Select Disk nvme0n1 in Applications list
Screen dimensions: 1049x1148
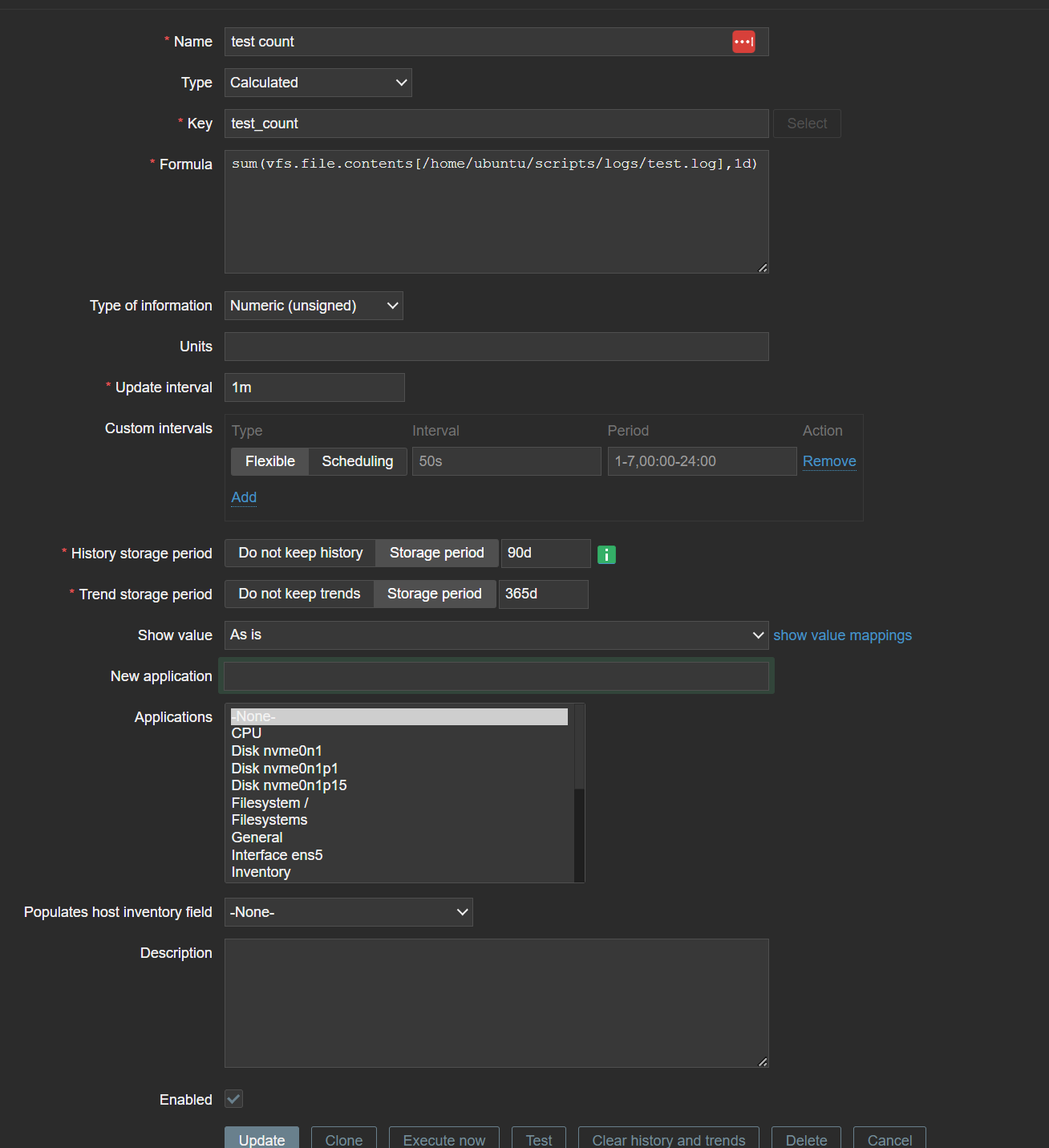click(399, 751)
